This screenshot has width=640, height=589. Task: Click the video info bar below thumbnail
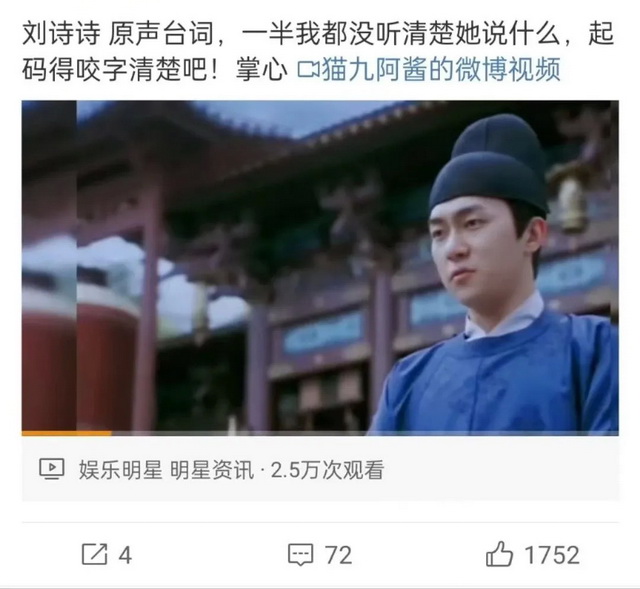pyautogui.click(x=320, y=469)
